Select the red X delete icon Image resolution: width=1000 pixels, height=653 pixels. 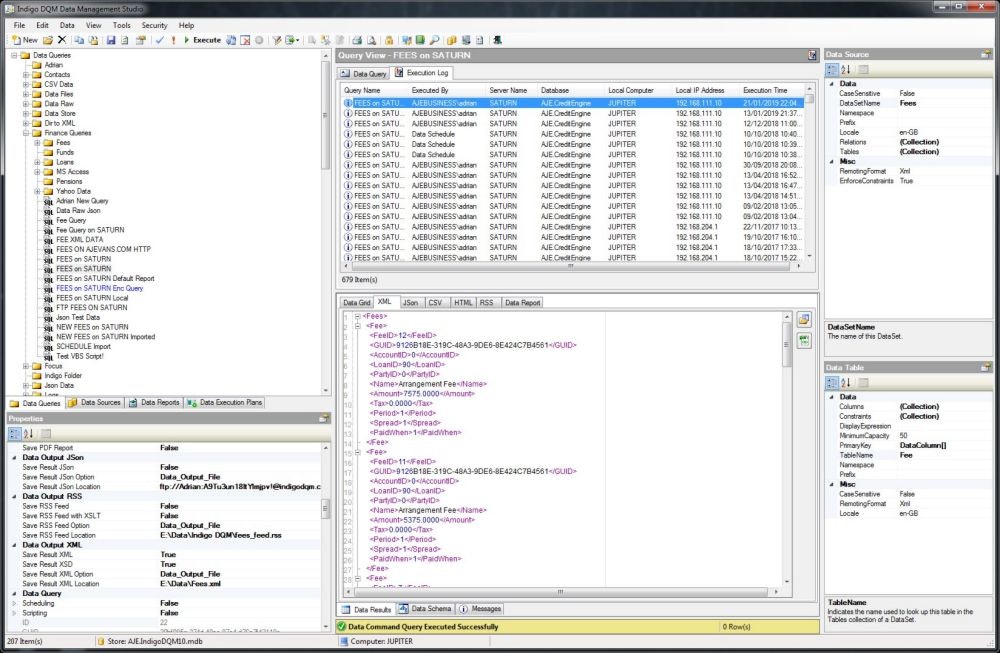(62, 40)
